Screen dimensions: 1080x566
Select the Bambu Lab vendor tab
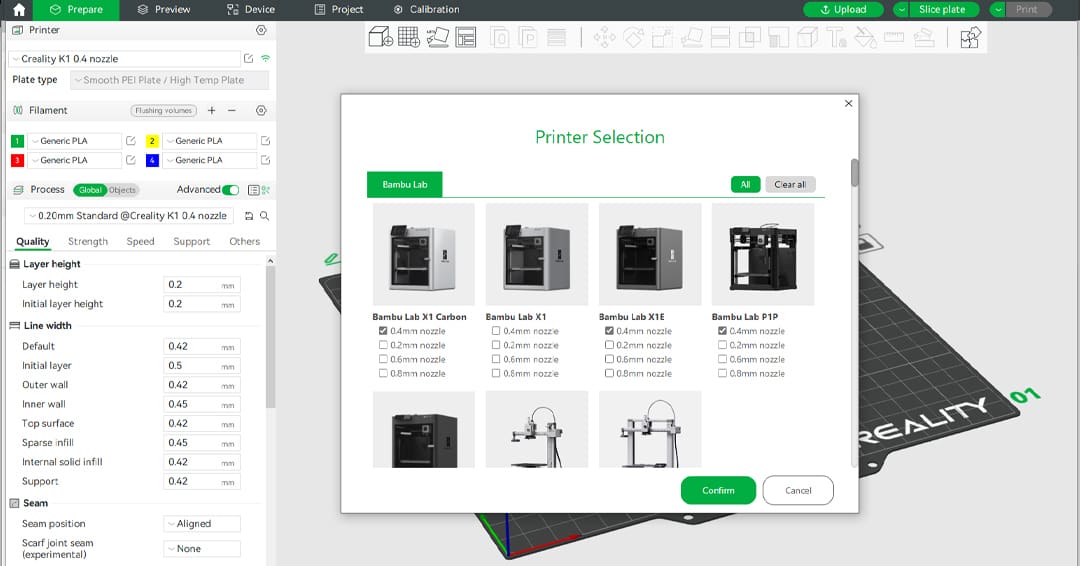404,185
